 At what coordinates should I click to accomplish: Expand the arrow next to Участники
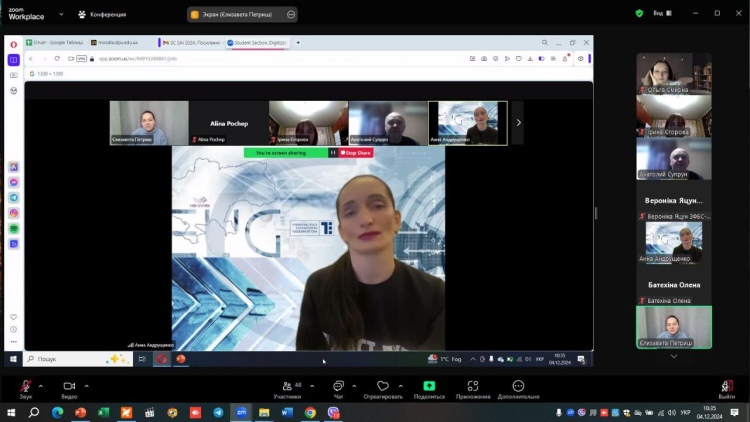coord(311,385)
